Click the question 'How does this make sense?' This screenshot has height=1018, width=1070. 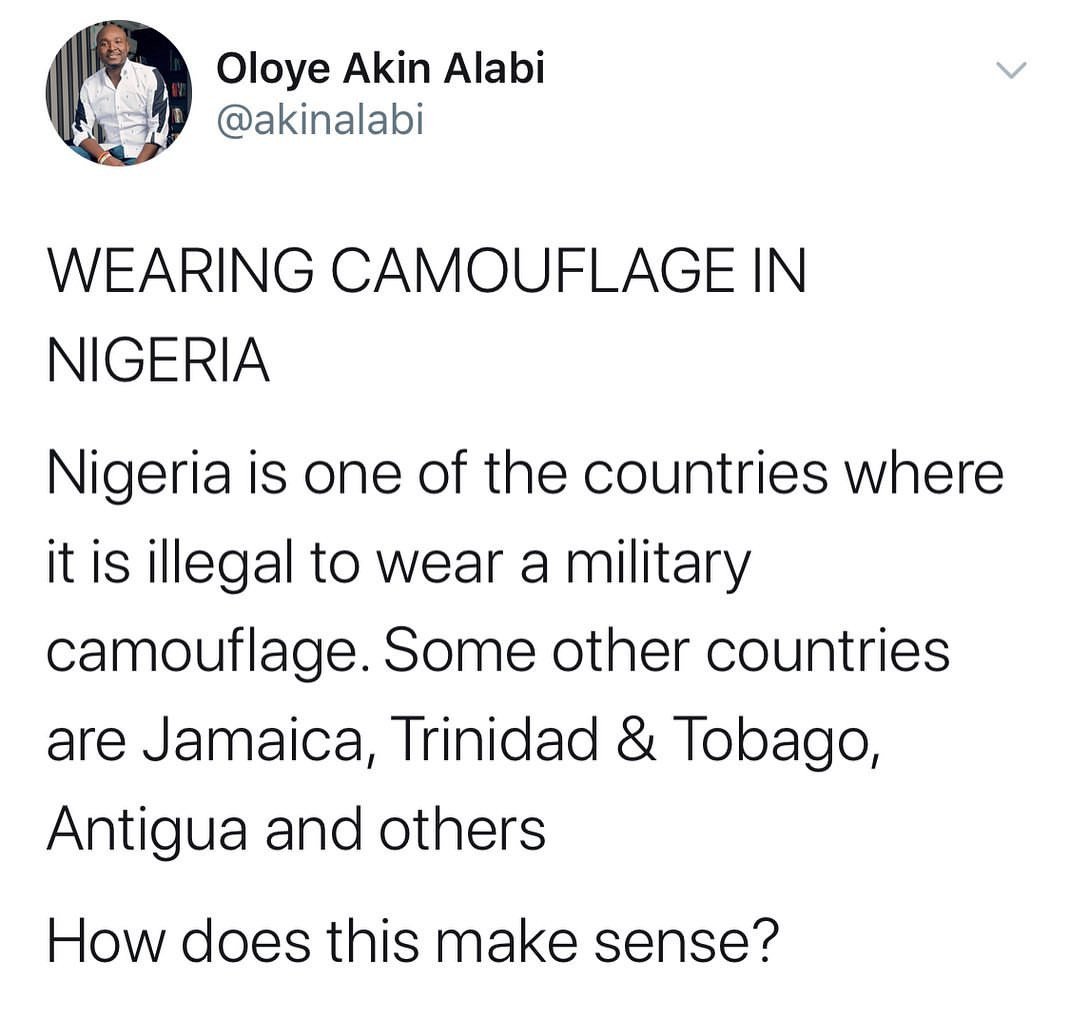click(x=414, y=941)
